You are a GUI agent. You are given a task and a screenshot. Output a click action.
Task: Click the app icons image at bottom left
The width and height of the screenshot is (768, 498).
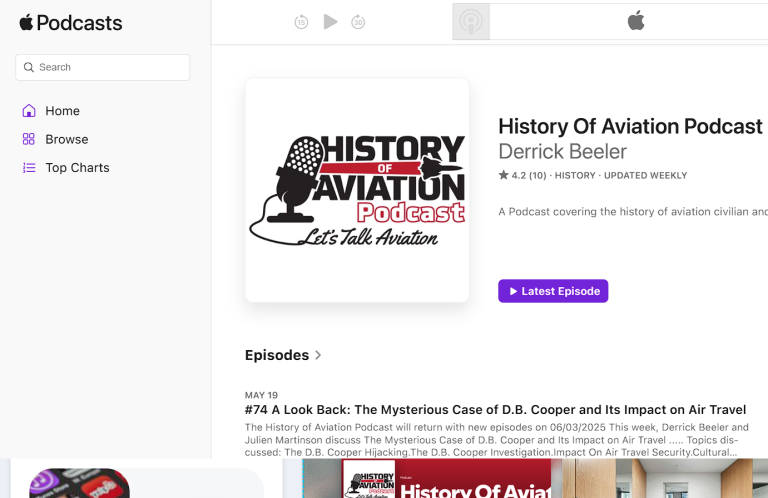click(79, 483)
